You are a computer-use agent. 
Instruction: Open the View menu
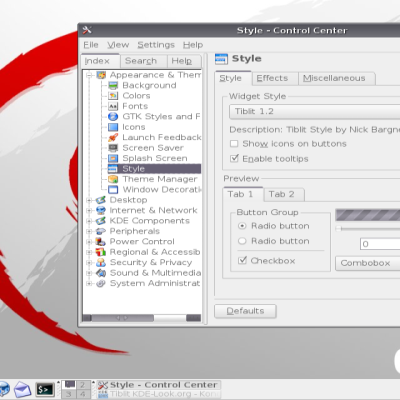(x=118, y=45)
